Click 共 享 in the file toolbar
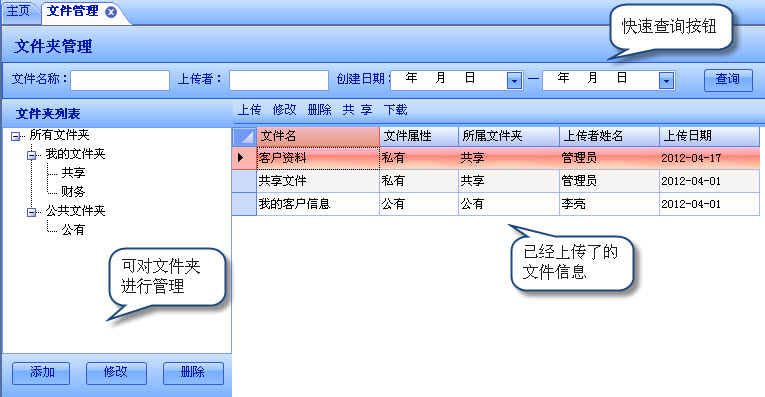765x397 pixels. pyautogui.click(x=357, y=110)
